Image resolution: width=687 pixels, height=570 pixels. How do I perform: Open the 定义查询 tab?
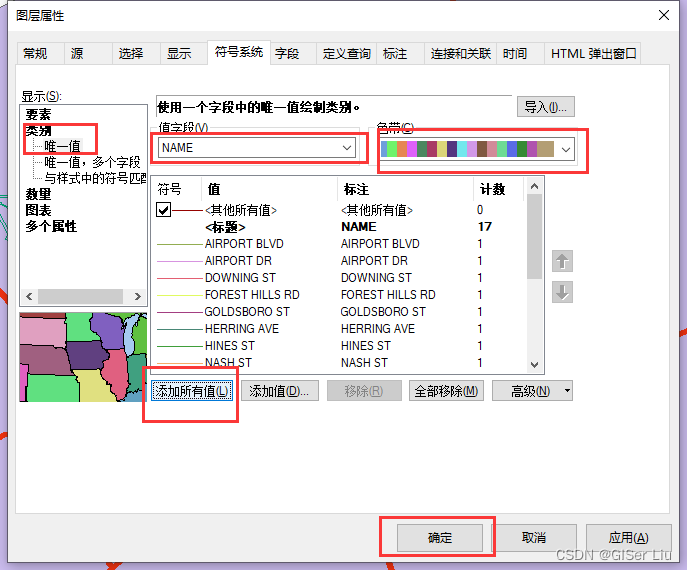tap(346, 53)
